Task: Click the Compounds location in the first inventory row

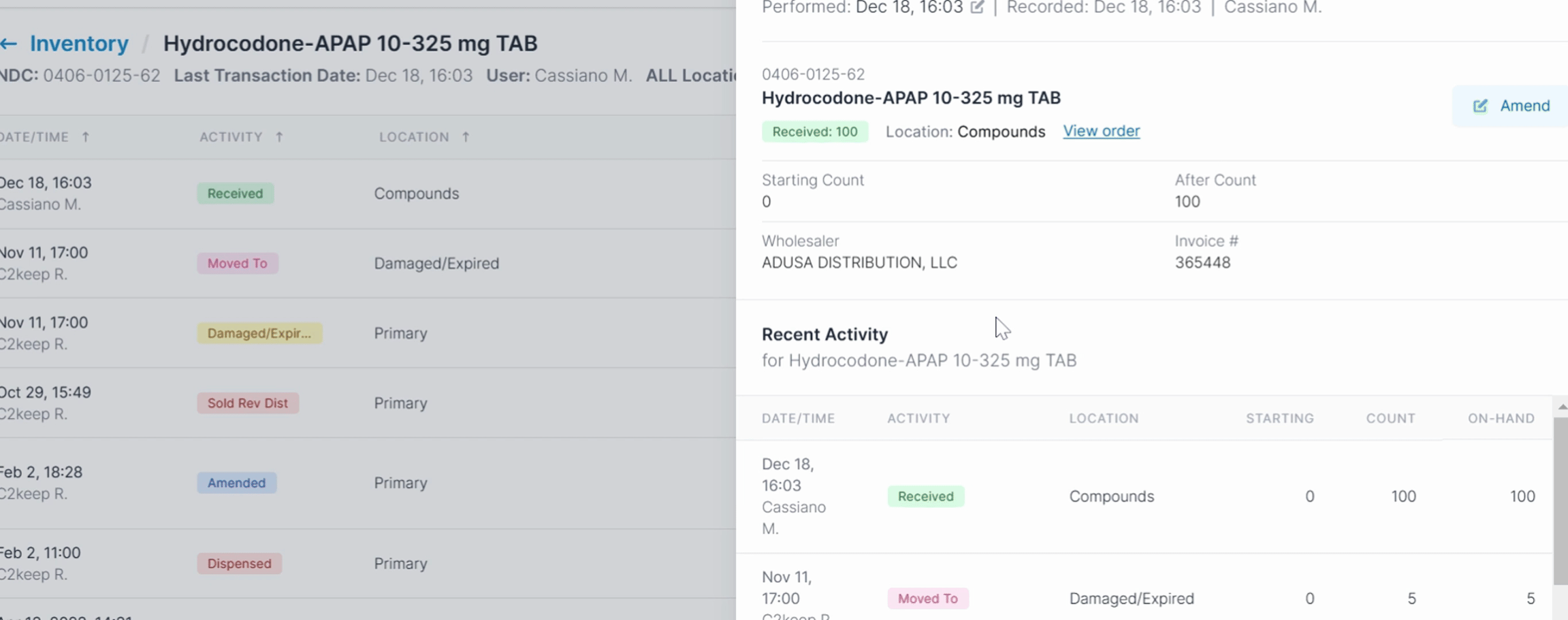Action: [x=416, y=193]
